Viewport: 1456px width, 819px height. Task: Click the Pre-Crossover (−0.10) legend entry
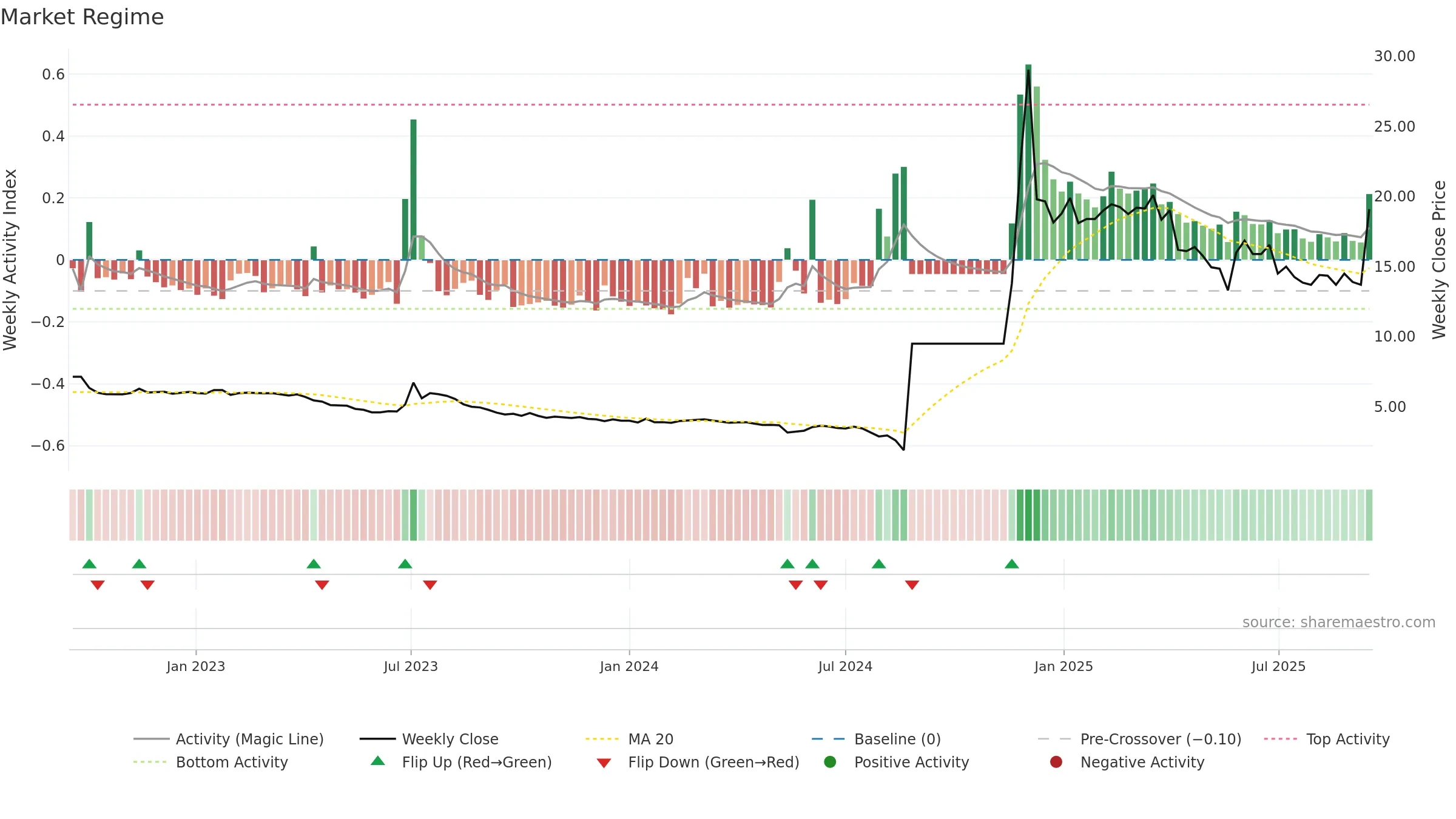pos(1139,739)
